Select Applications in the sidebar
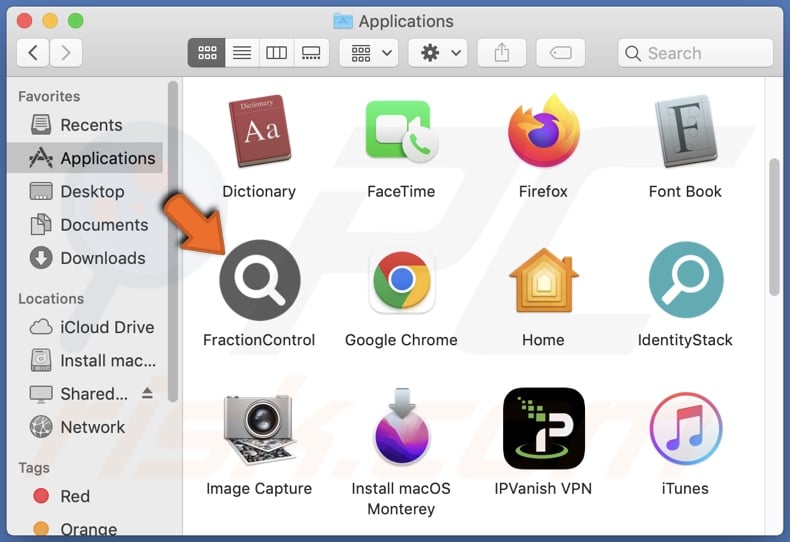 click(x=86, y=158)
